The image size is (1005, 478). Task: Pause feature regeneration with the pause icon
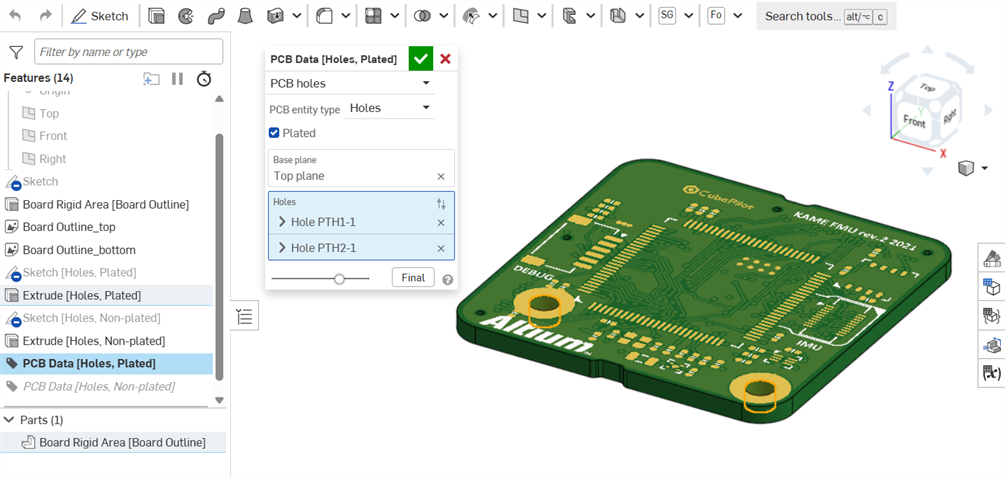coord(178,79)
